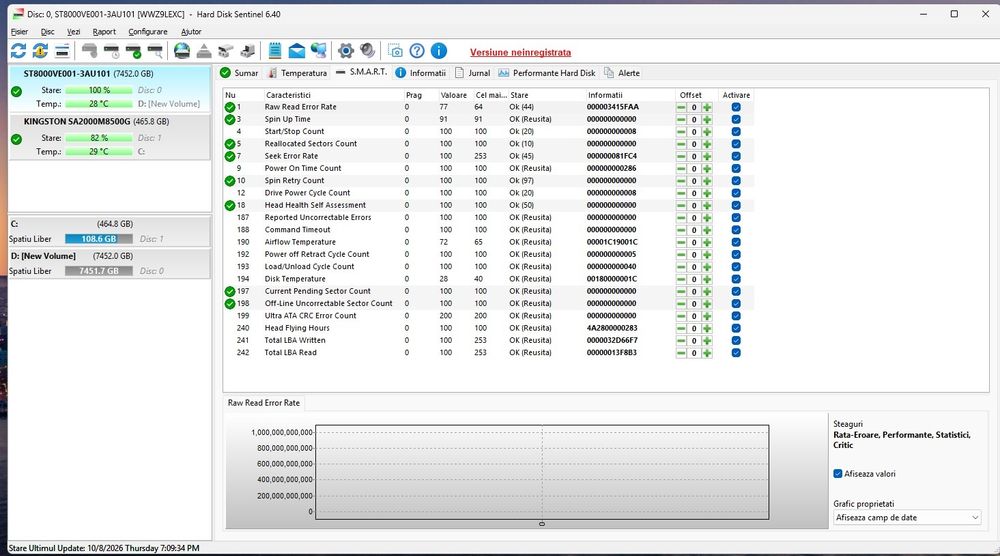Uncheck Activare for Spin Up Time
1000x556 pixels.
pos(736,119)
